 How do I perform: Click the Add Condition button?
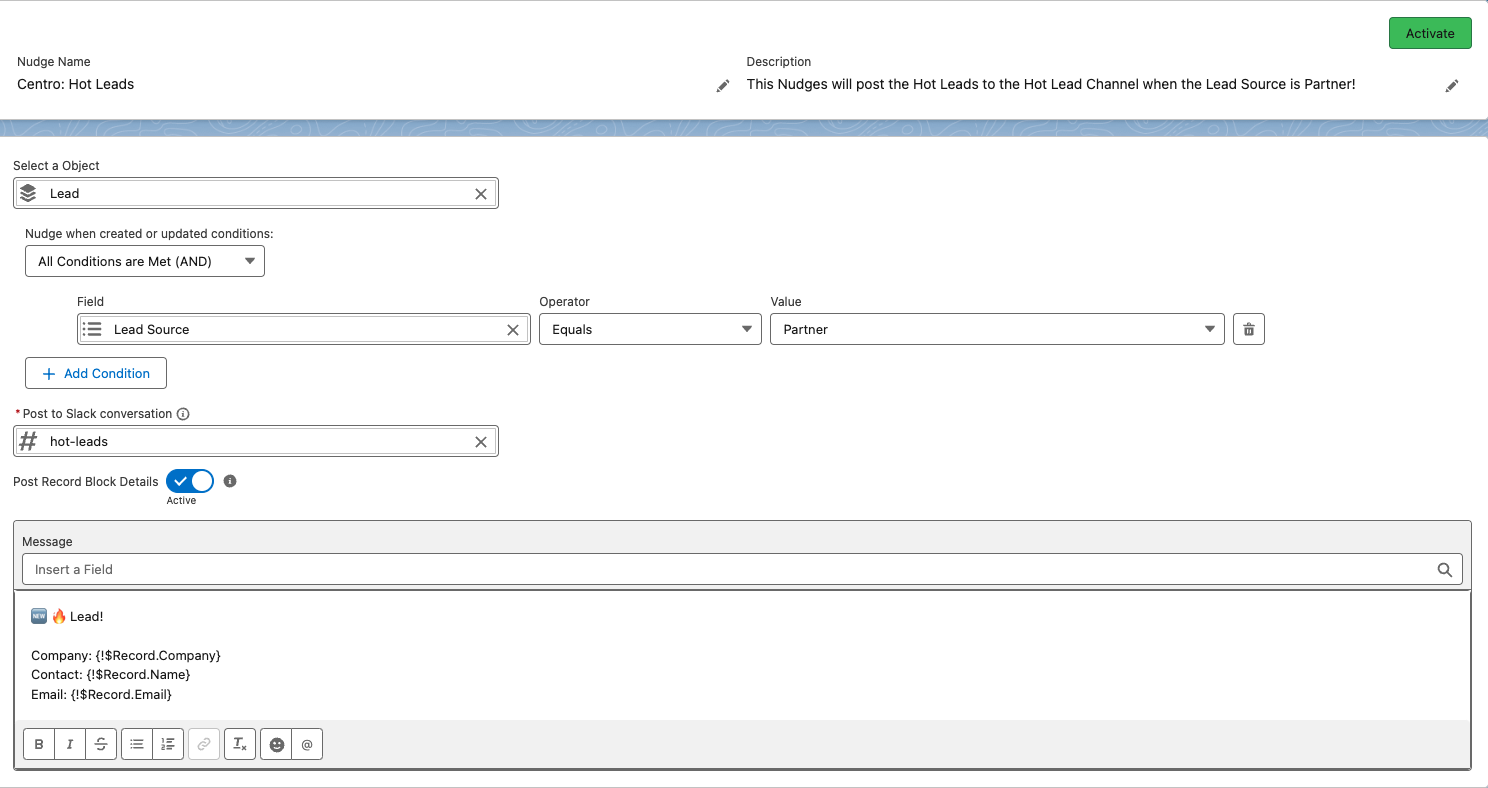tap(96, 373)
